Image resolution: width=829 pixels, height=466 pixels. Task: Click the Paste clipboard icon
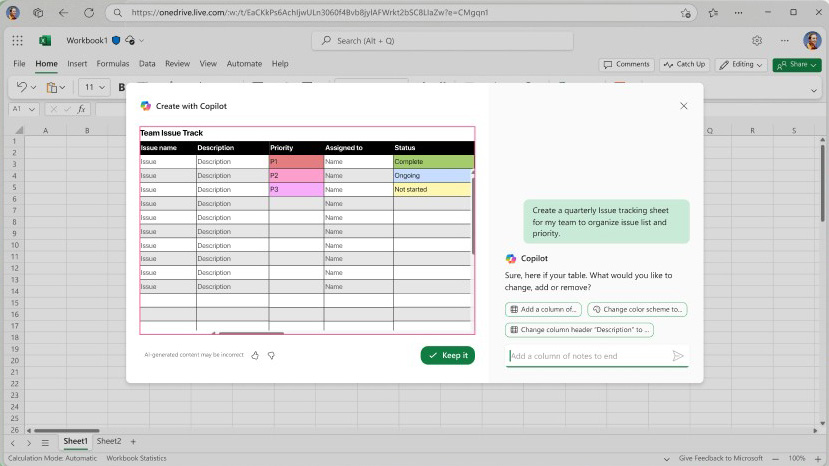(51, 87)
